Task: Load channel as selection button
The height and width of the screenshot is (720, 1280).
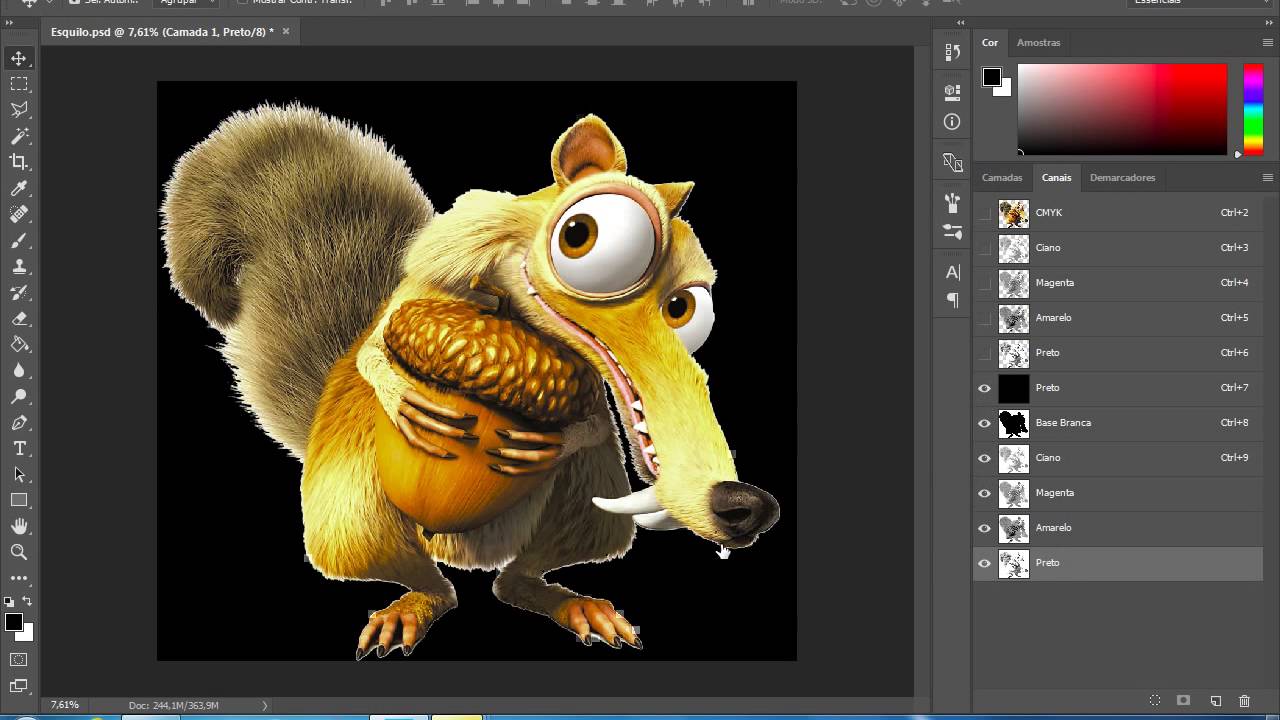Action: tap(1154, 701)
